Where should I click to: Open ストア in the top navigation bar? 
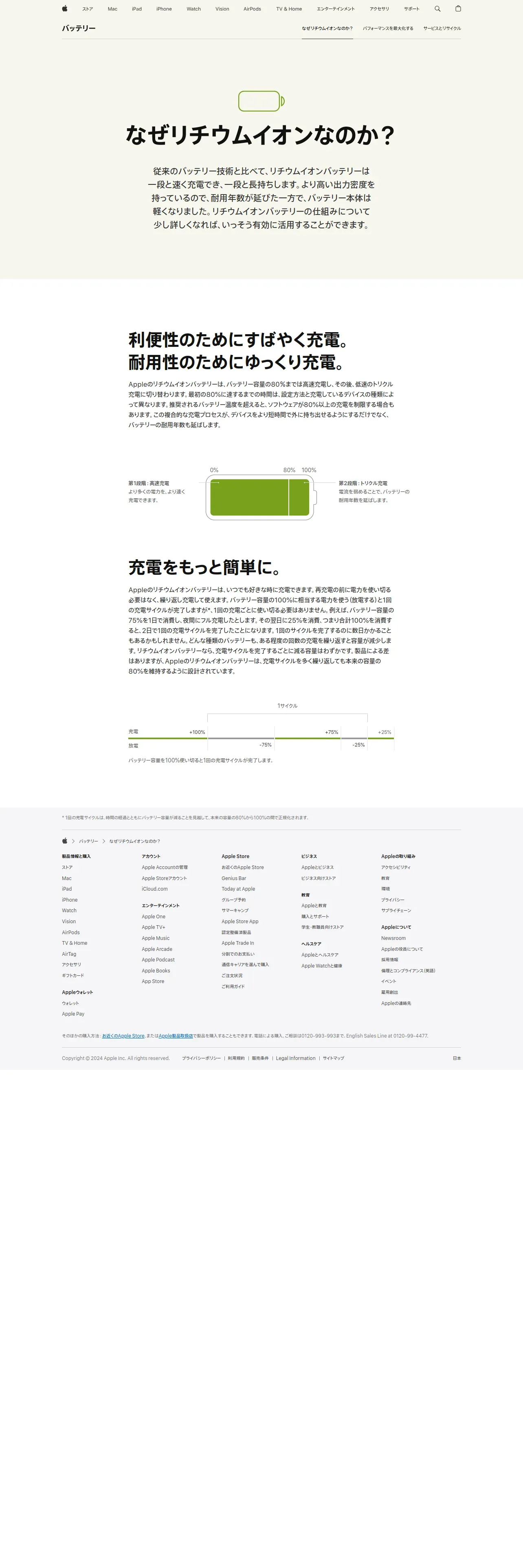pos(88,9)
